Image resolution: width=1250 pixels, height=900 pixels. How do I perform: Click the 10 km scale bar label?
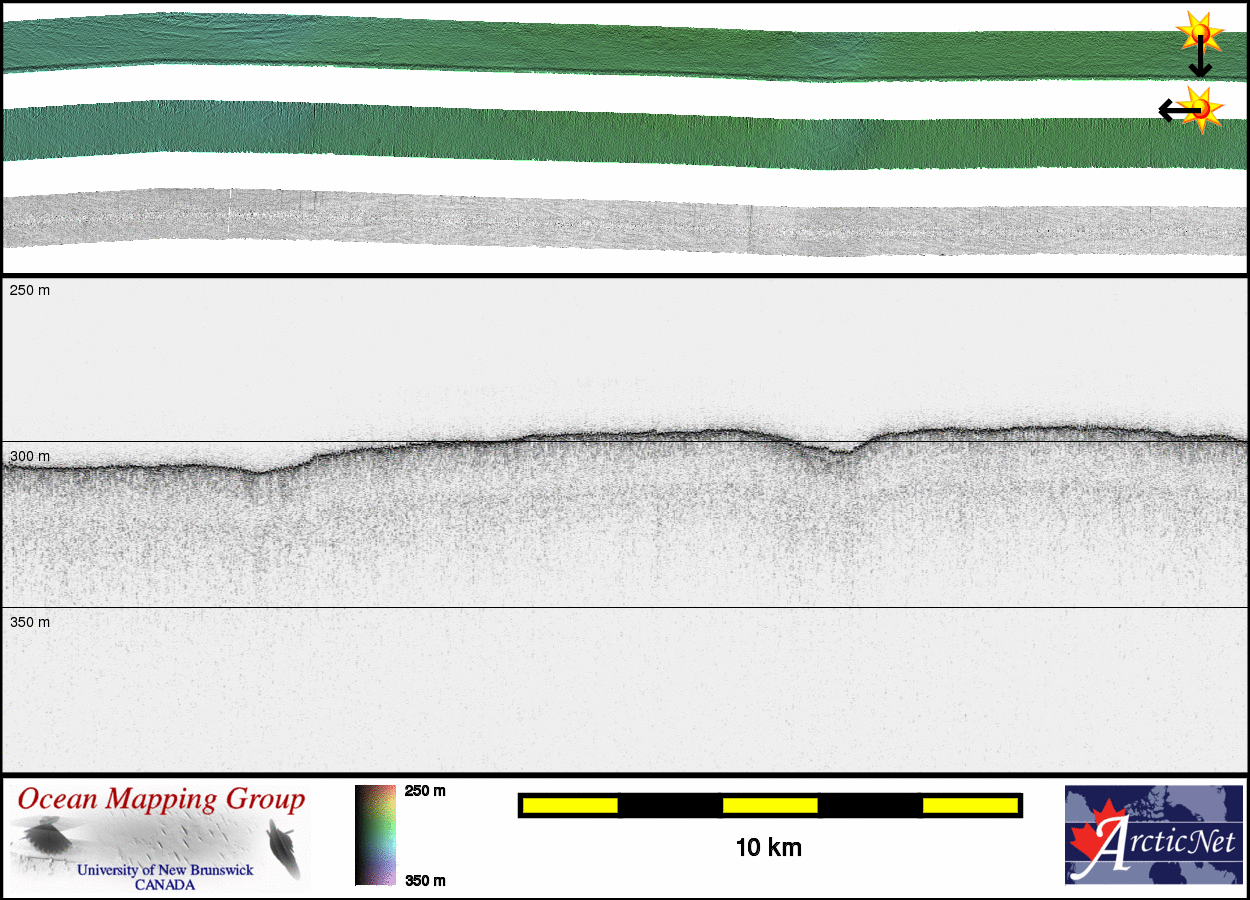[768, 848]
